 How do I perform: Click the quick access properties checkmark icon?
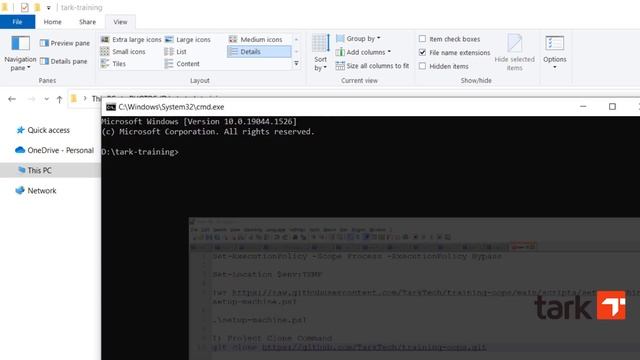coord(24,7)
